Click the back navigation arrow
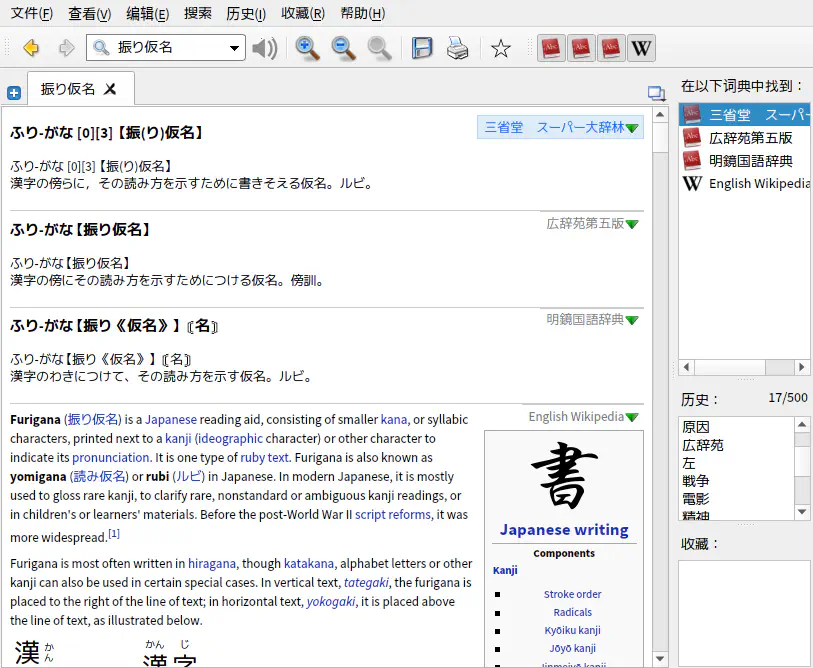Image resolution: width=813 pixels, height=668 pixels. pyautogui.click(x=31, y=48)
